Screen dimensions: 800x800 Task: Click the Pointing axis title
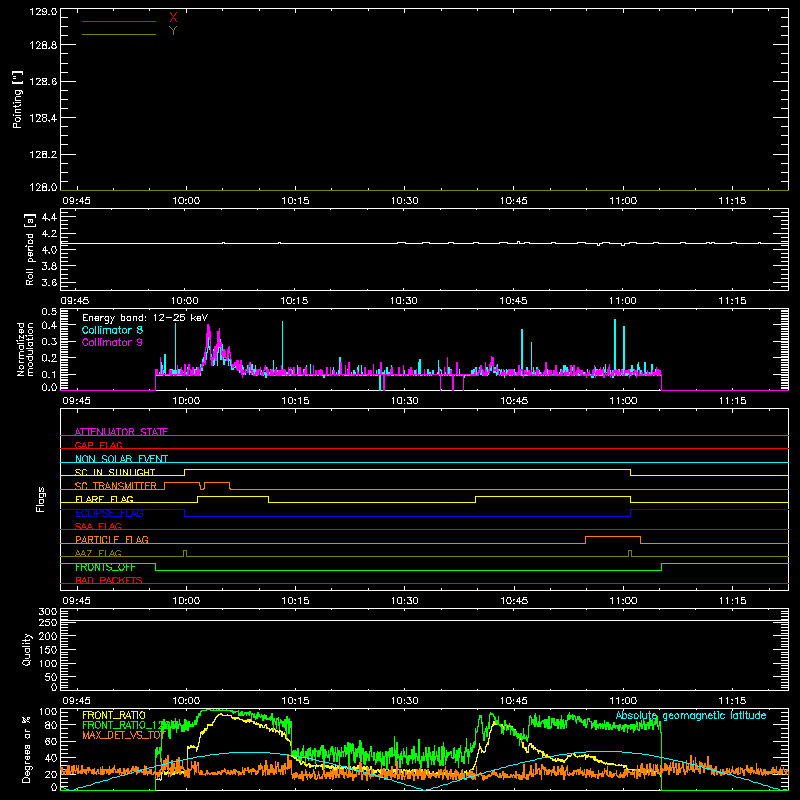click(18, 99)
